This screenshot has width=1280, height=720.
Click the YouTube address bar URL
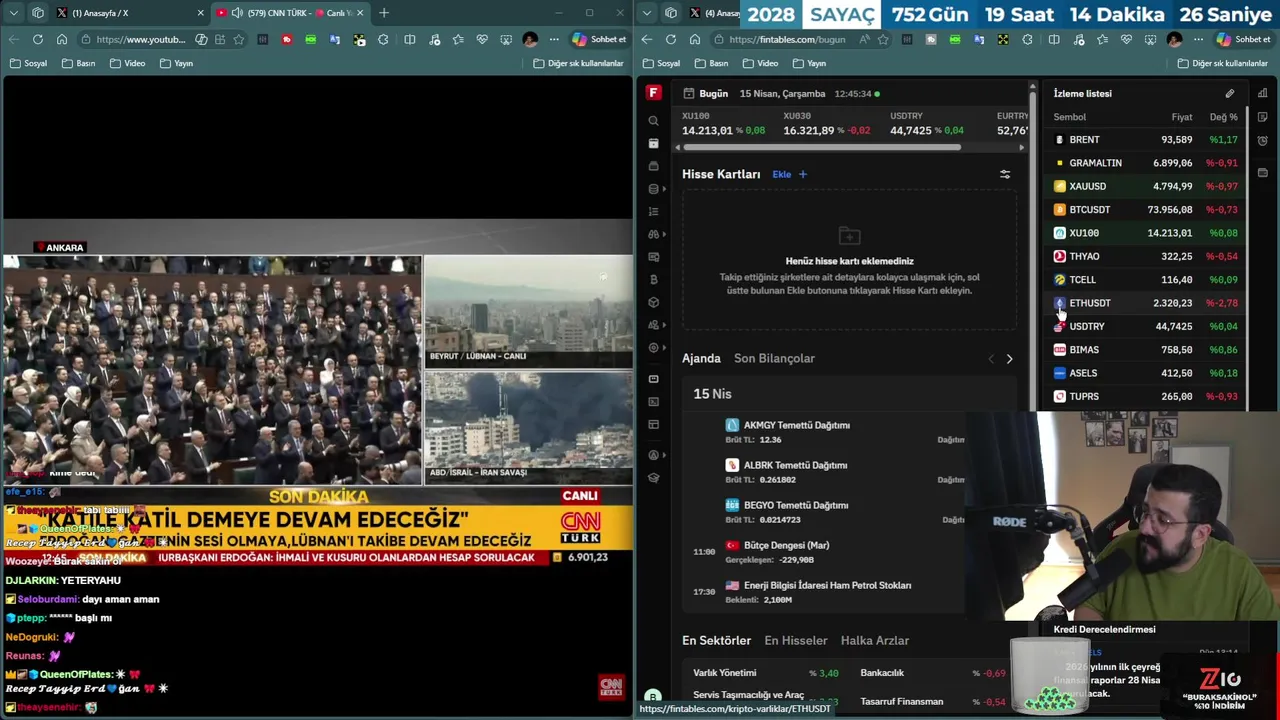coord(141,39)
